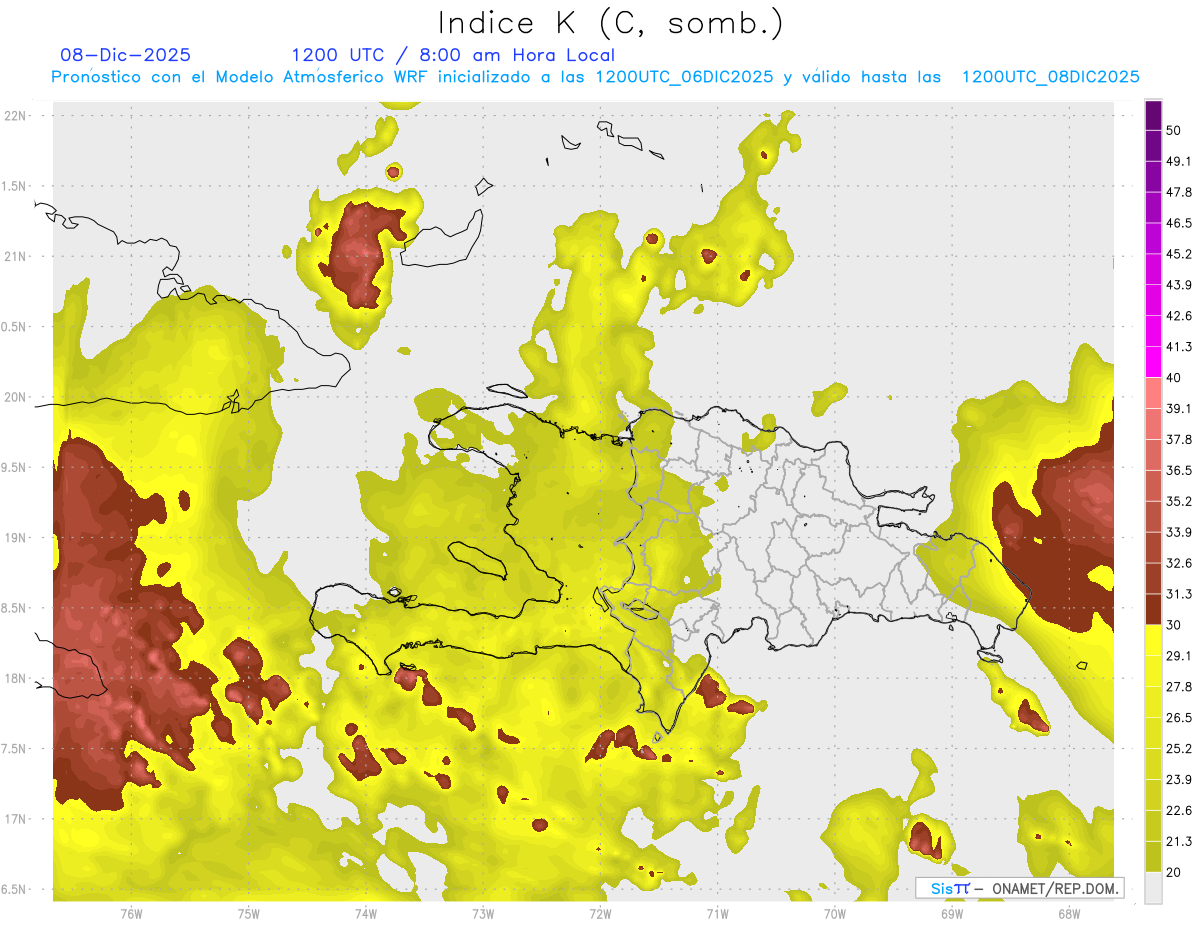Click the 'Pronostico con el Modelo Atmosferico WRF' line
Image resolution: width=1200 pixels, height=927 pixels.
pos(595,77)
